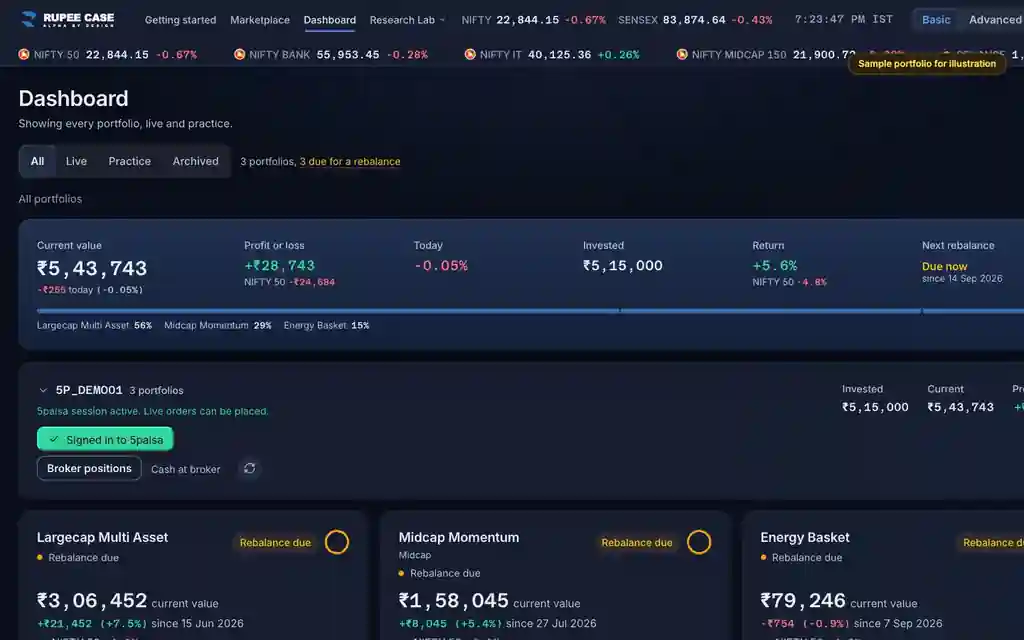
Task: Open the '3 due for a rebalance' link
Action: (x=350, y=161)
